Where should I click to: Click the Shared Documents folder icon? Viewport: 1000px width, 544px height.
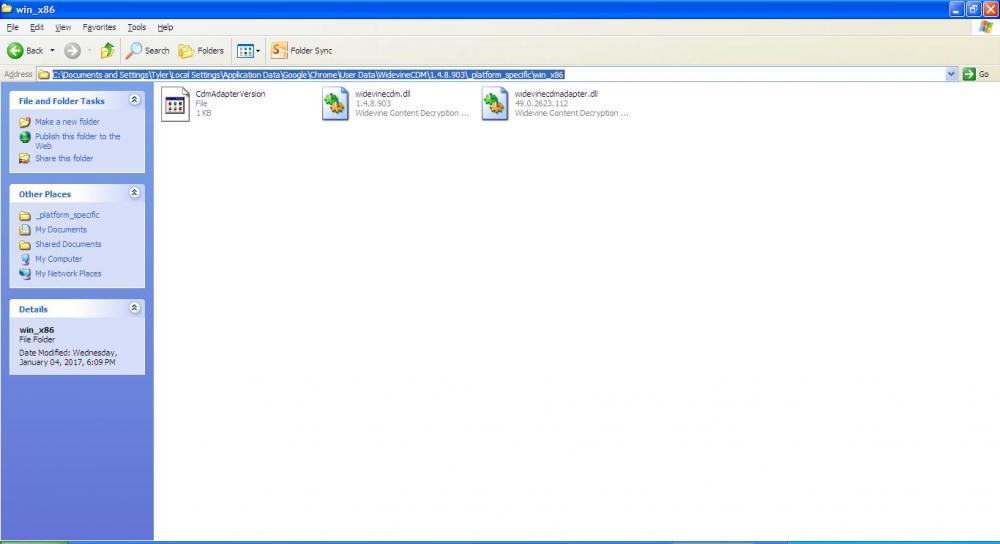(x=25, y=244)
